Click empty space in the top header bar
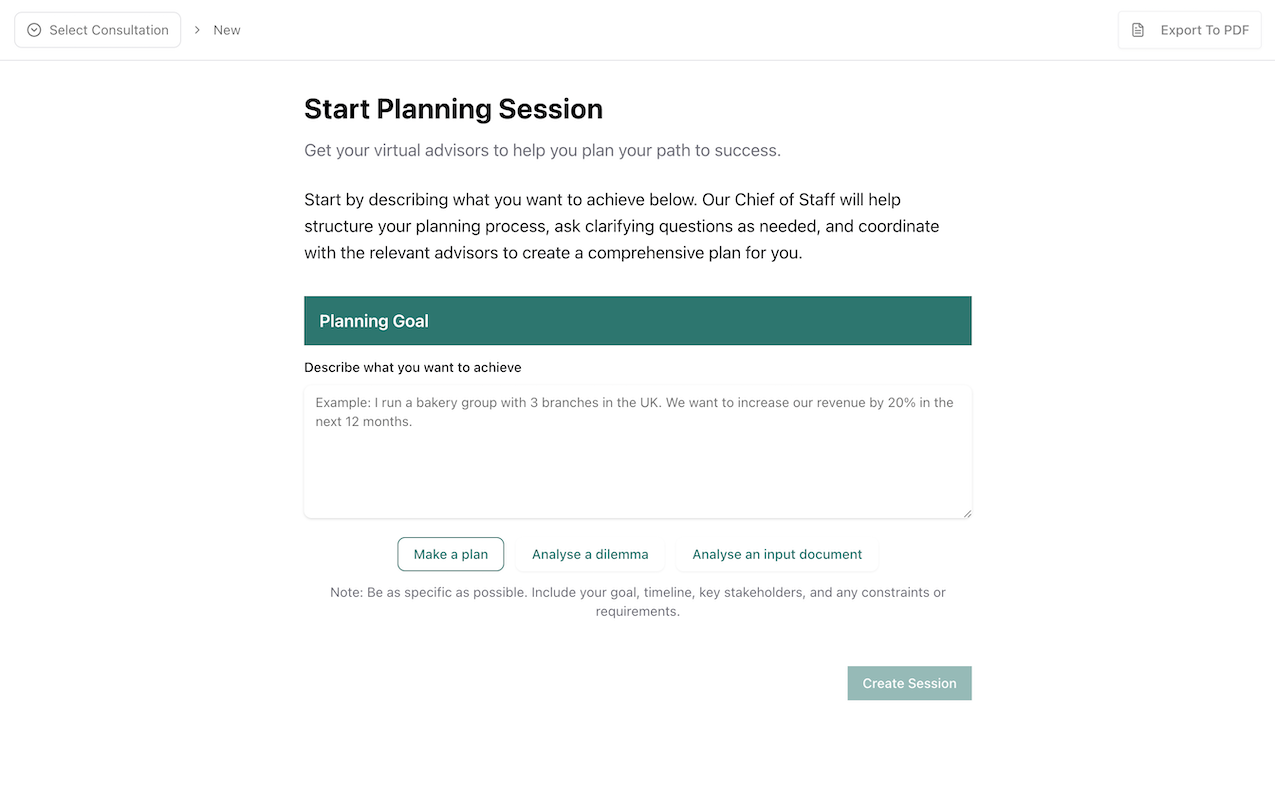The width and height of the screenshot is (1275, 800). tap(680, 30)
